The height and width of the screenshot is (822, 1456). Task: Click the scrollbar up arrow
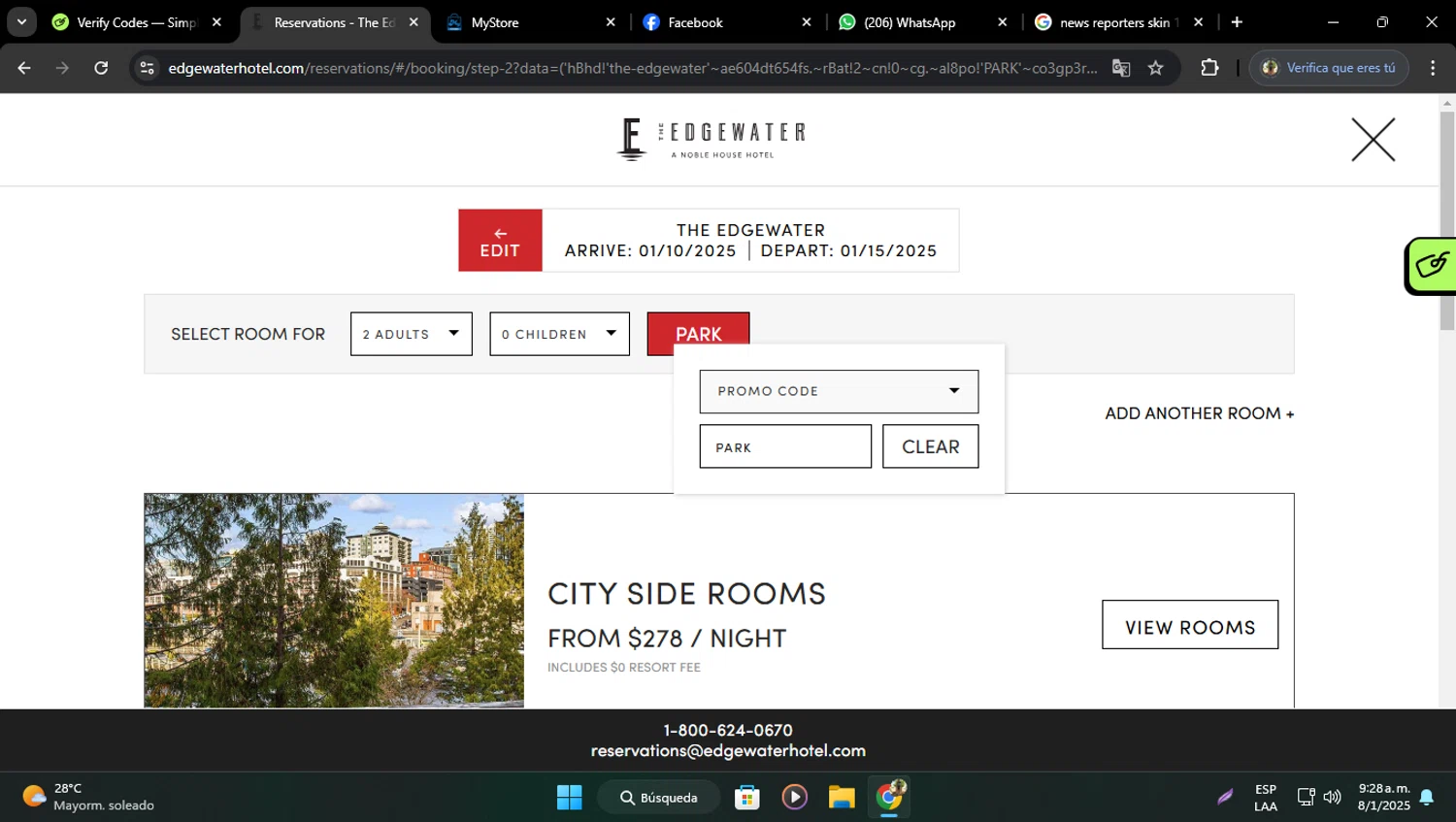1447,102
